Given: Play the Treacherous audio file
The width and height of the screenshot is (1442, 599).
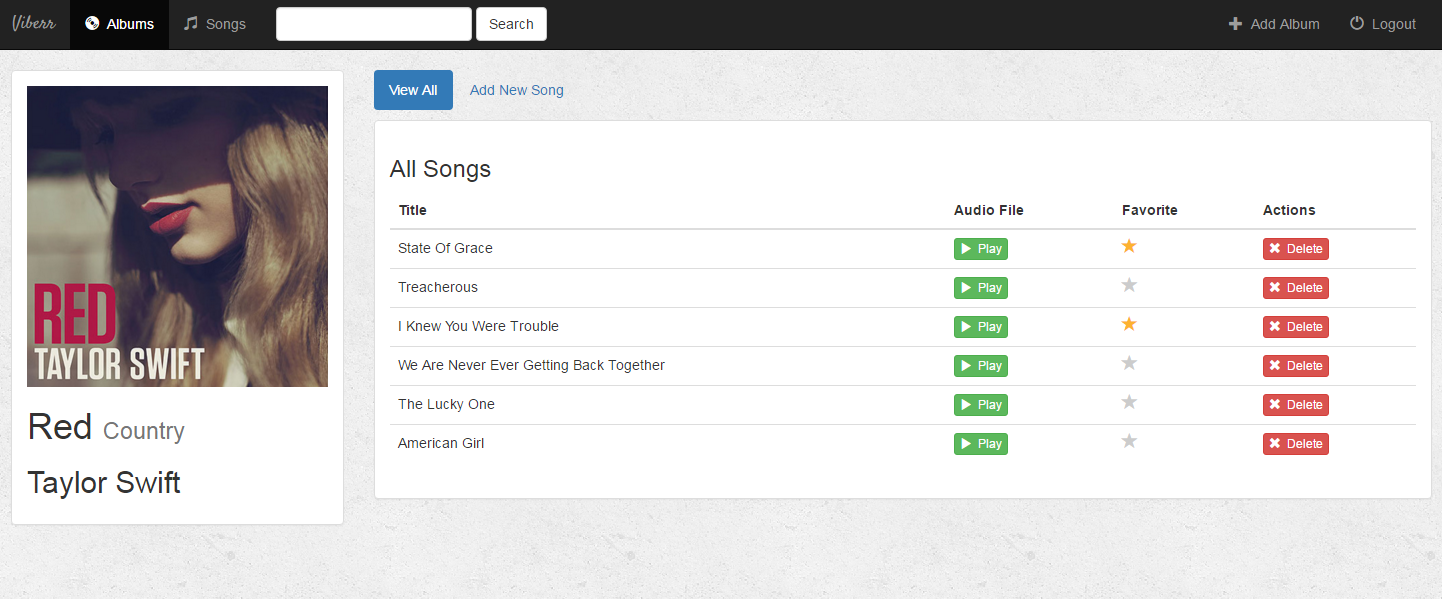Looking at the screenshot, I should pyautogui.click(x=980, y=288).
